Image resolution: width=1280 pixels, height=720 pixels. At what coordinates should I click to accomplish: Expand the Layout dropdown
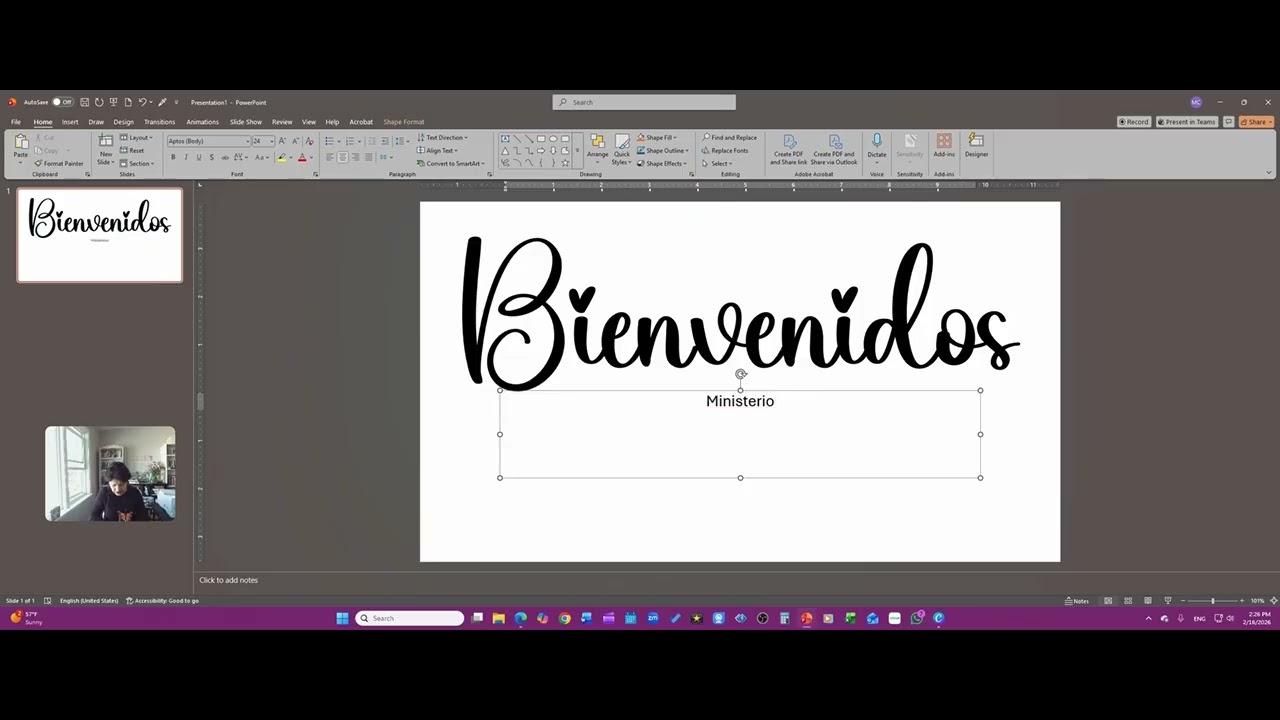click(x=136, y=137)
